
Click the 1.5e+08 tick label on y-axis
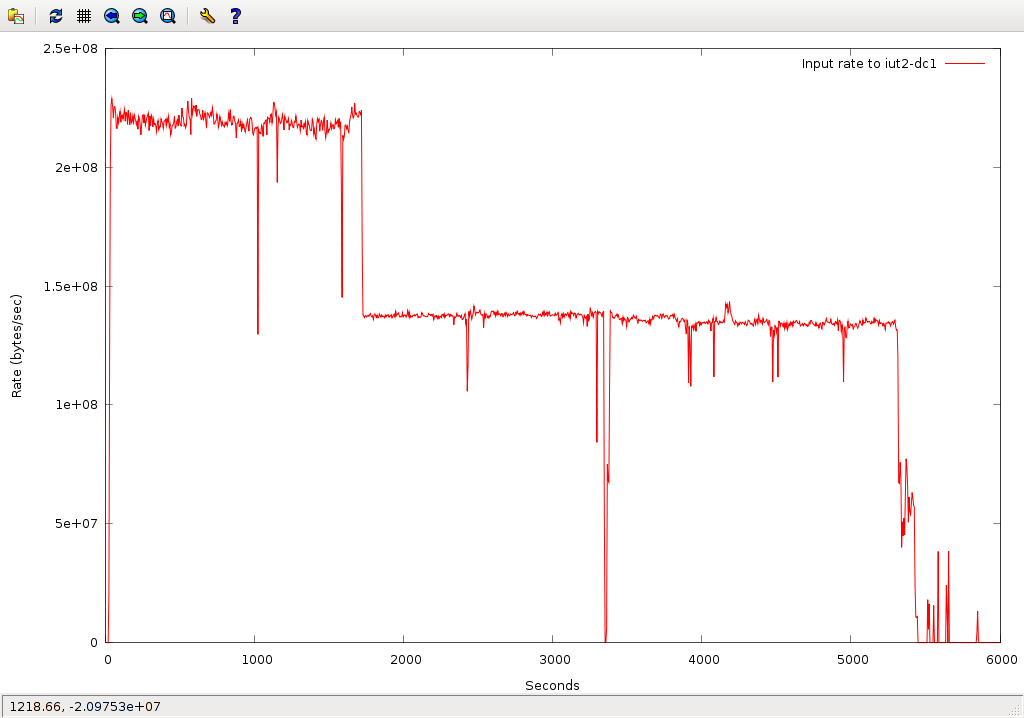(x=74, y=286)
